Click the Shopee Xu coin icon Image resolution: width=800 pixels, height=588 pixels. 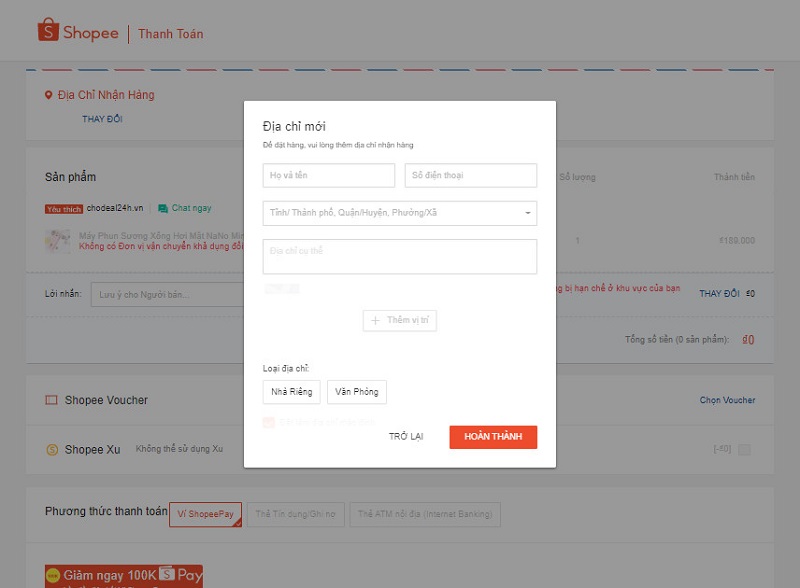52,450
